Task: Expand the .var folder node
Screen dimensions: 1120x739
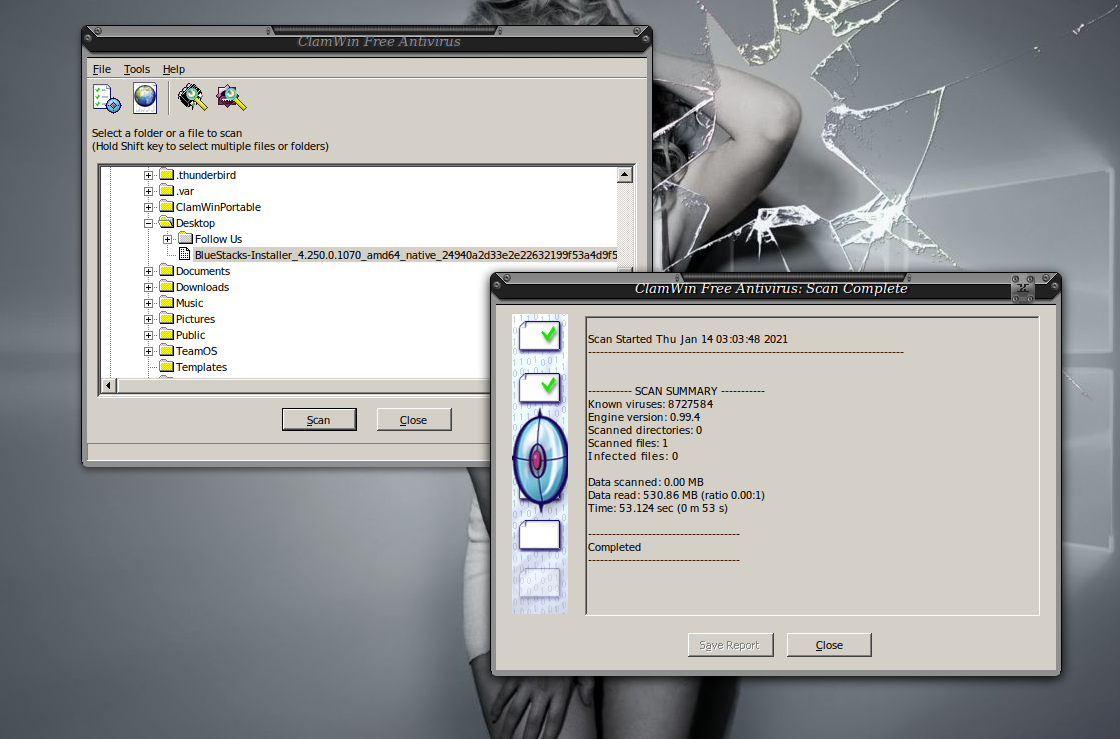Action: (x=149, y=191)
